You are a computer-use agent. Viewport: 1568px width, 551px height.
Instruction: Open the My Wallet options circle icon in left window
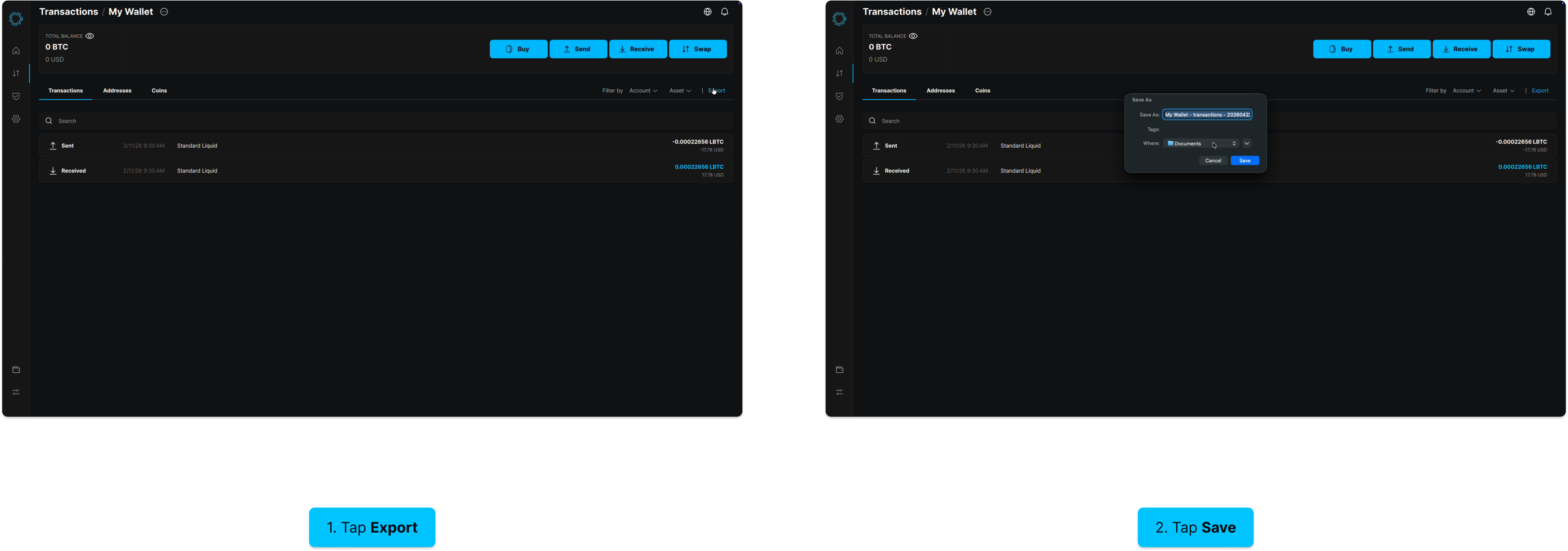click(x=164, y=11)
